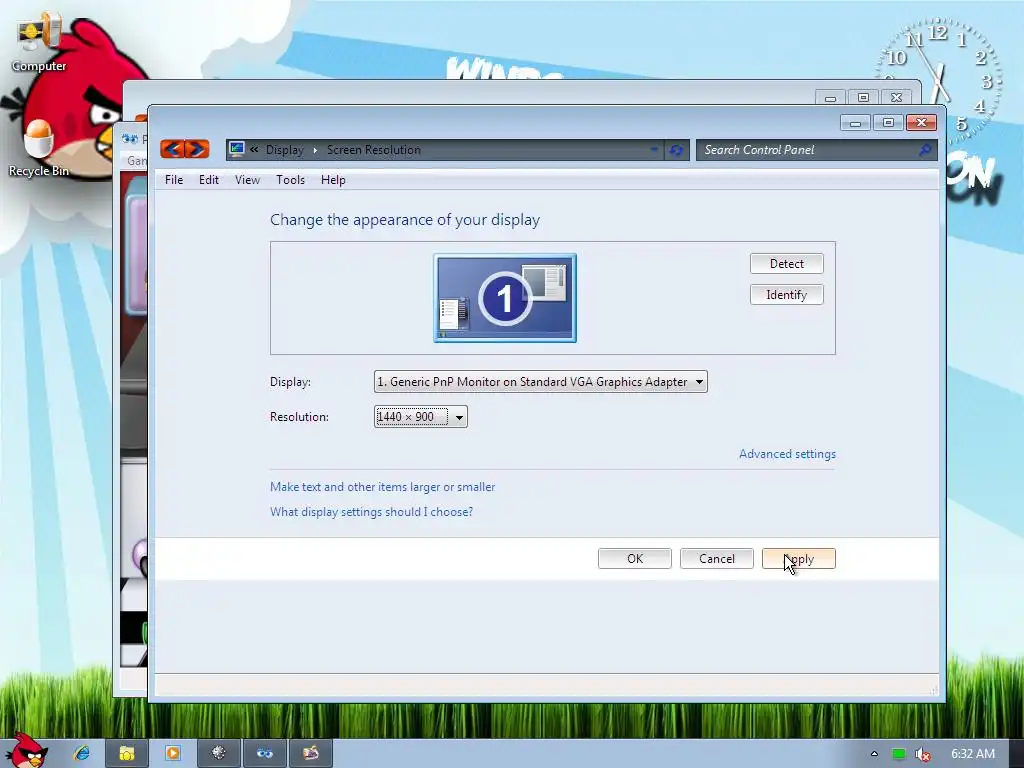Click the Identify button

(x=787, y=295)
